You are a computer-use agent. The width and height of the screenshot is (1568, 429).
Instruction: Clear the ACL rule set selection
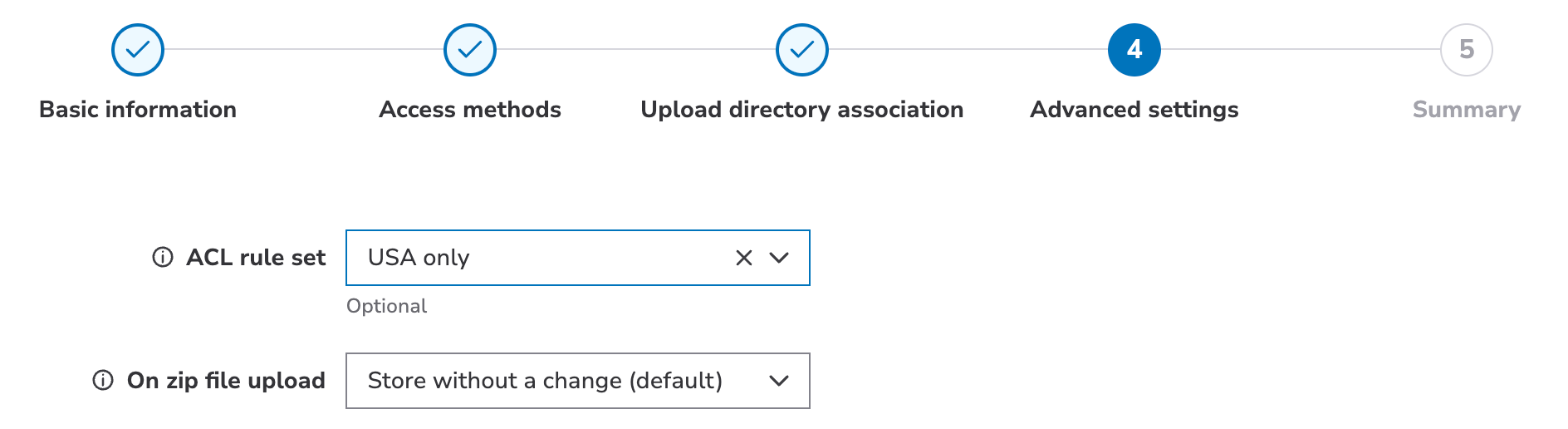coord(744,258)
